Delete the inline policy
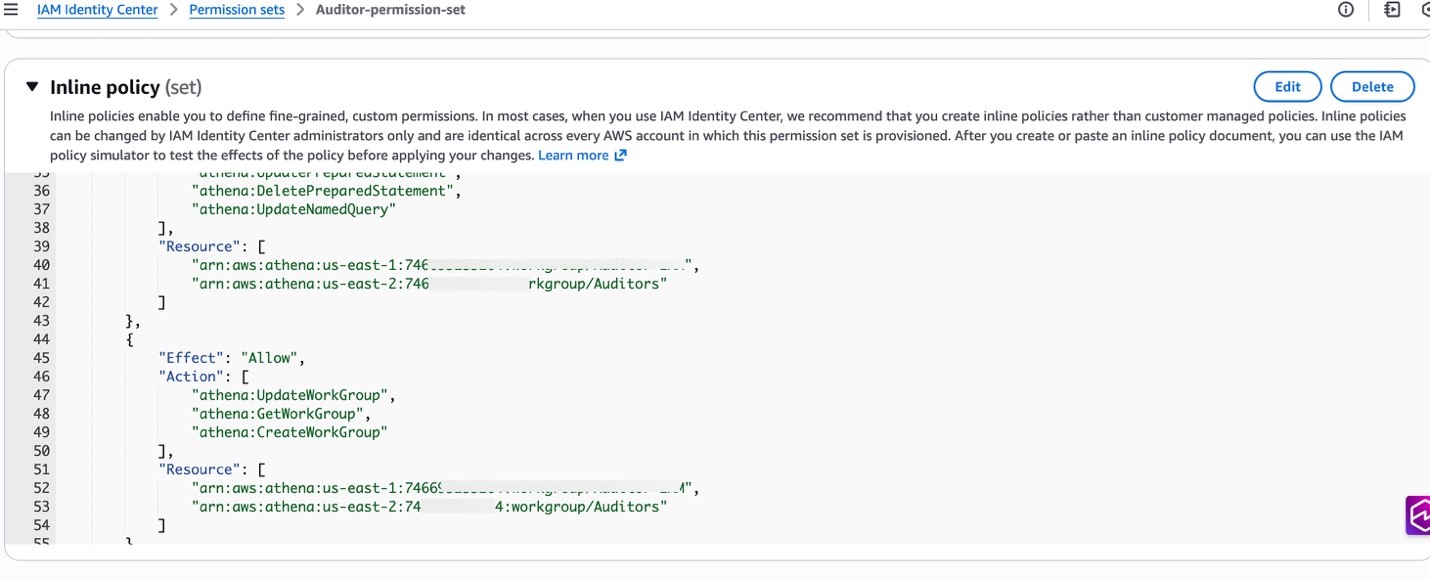The width and height of the screenshot is (1430, 579). point(1372,87)
